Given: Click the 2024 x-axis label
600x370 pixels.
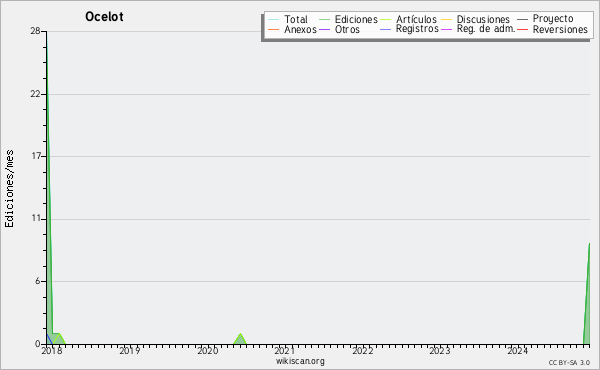Looking at the screenshot, I should click(518, 350).
